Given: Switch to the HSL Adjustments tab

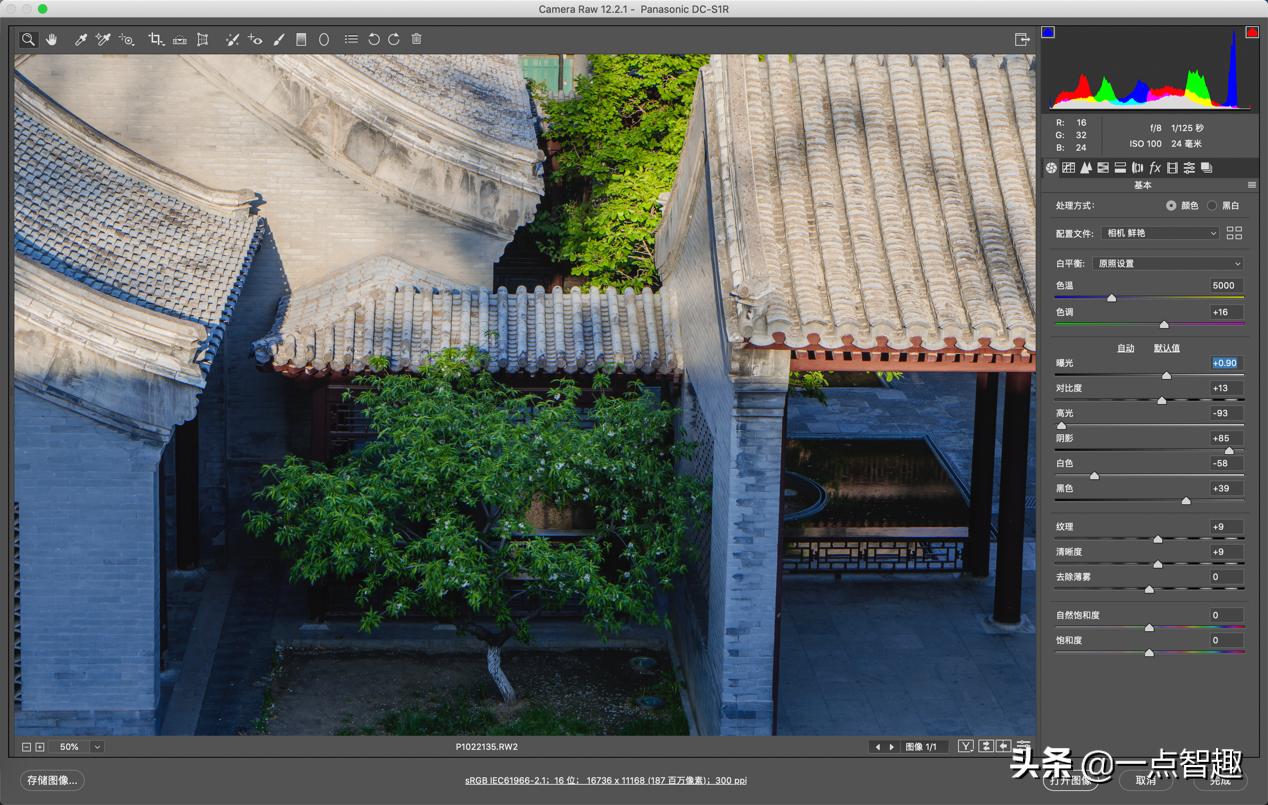Looking at the screenshot, I should [1102, 168].
